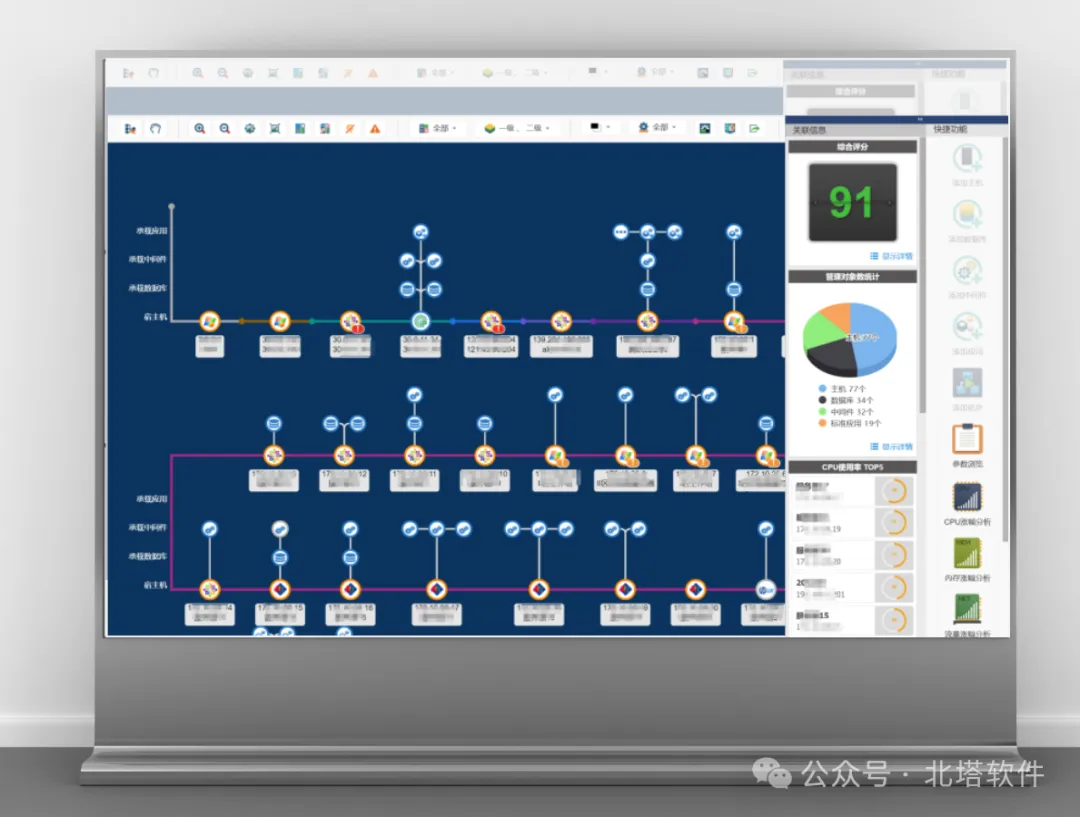Click the orange warning triangle toolbar icon
The image size is (1080, 817).
click(x=375, y=129)
